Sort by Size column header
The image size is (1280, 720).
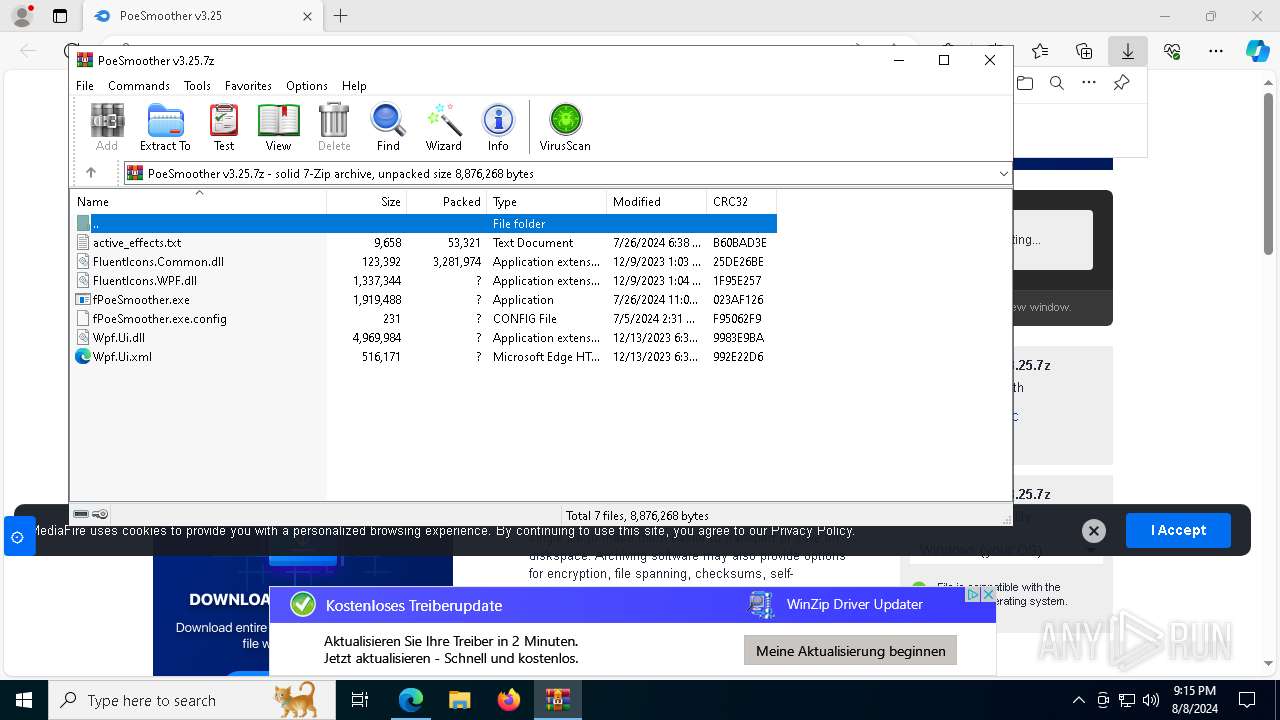(367, 201)
